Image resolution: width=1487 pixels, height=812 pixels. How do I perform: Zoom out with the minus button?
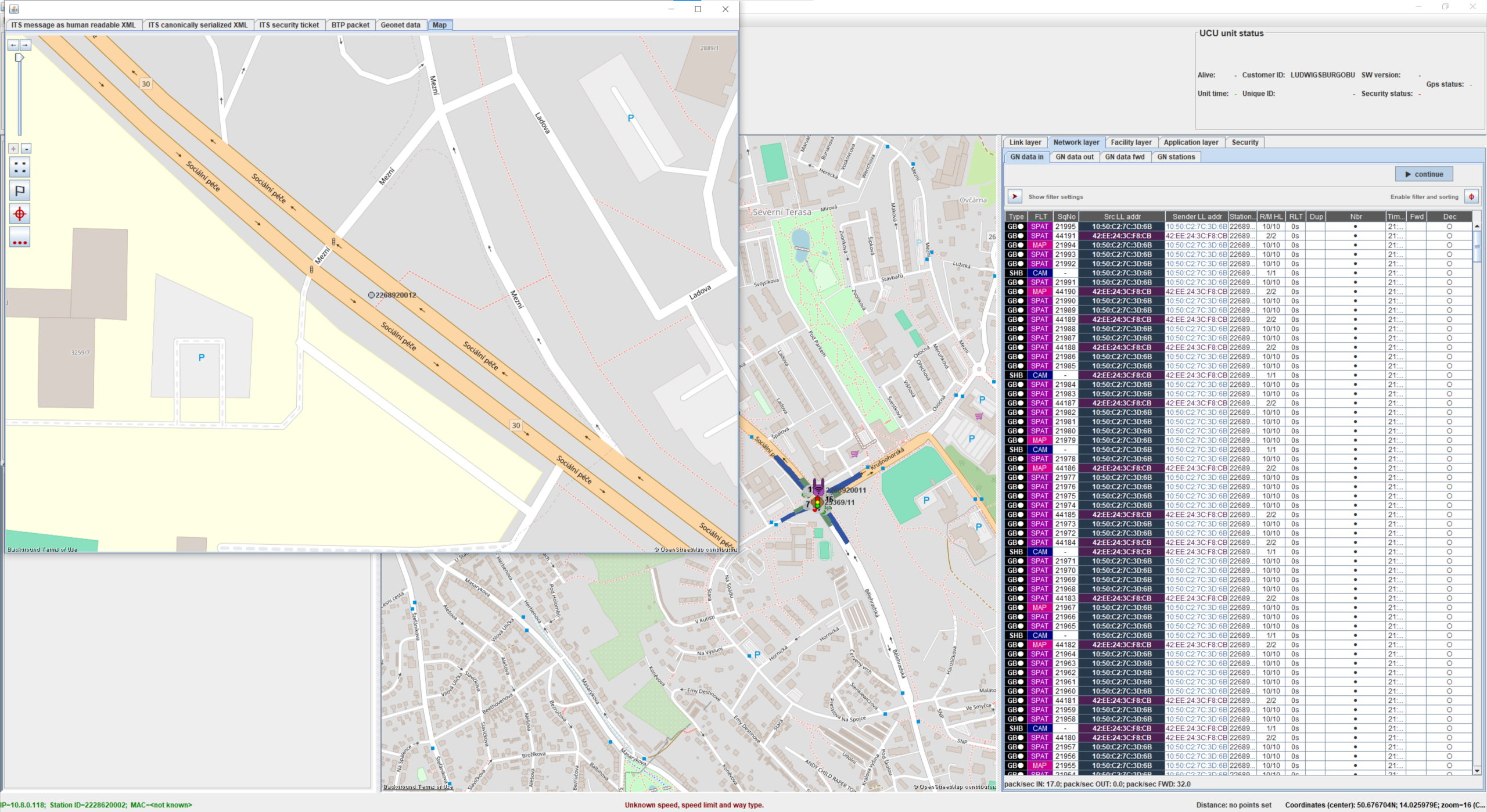pyautogui.click(x=26, y=149)
